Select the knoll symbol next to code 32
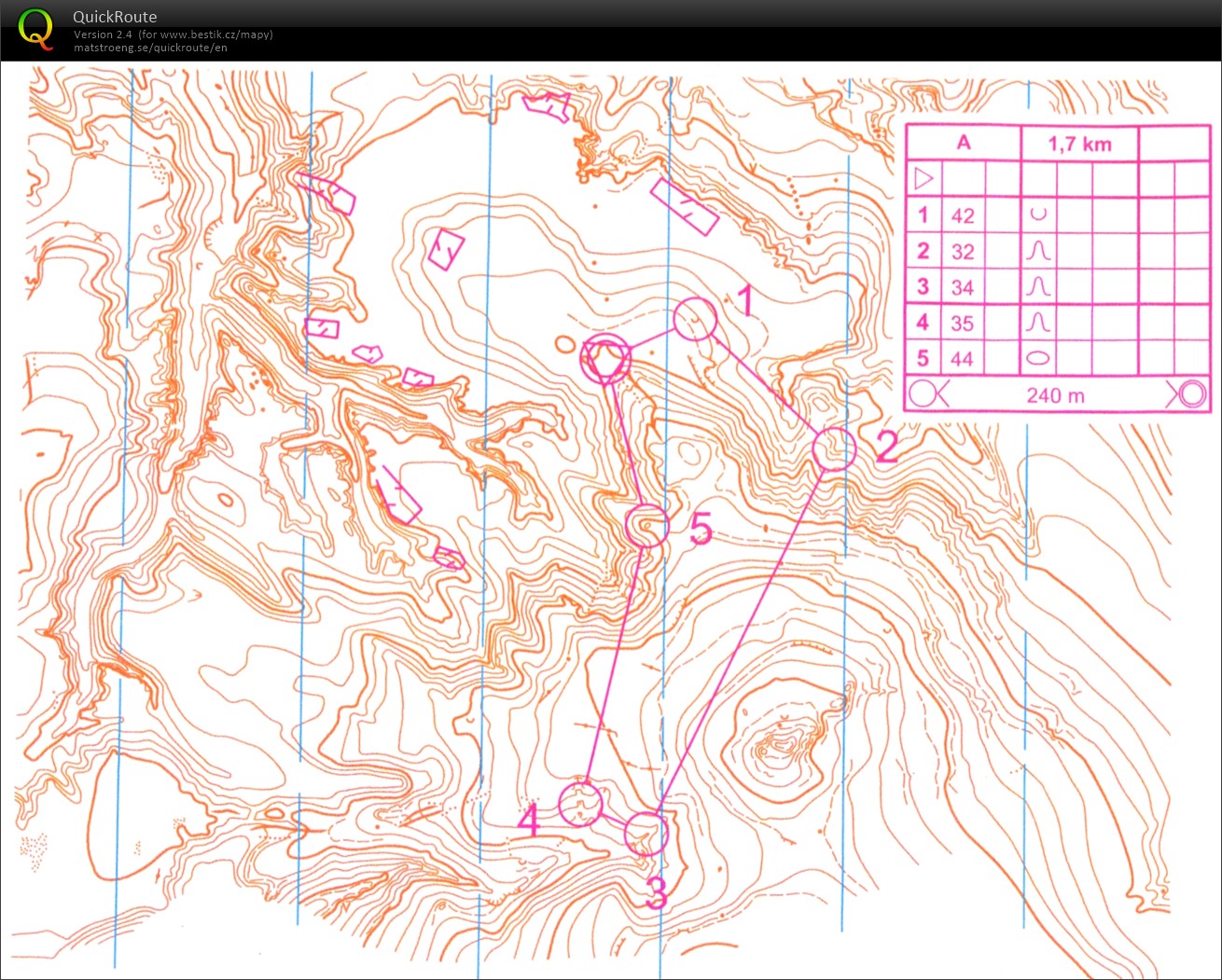 pyautogui.click(x=1038, y=251)
